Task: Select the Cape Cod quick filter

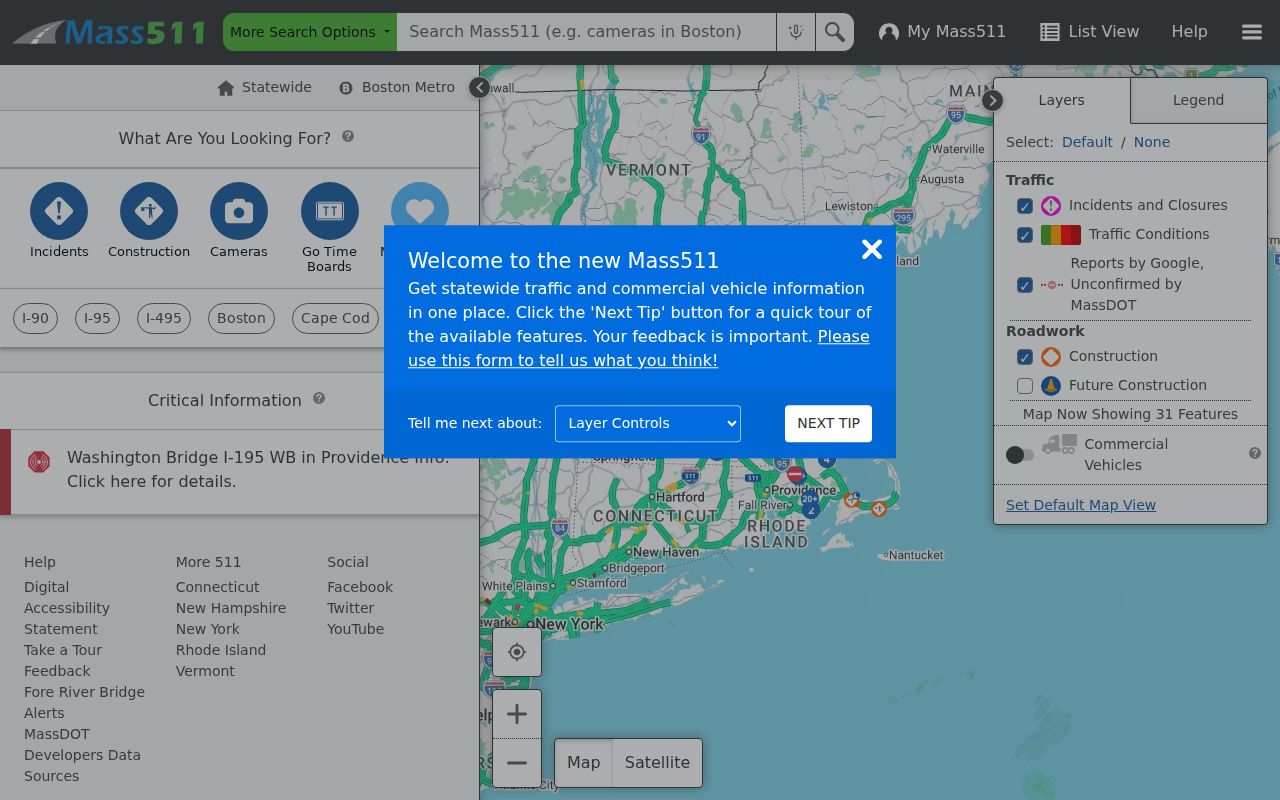Action: tap(335, 318)
